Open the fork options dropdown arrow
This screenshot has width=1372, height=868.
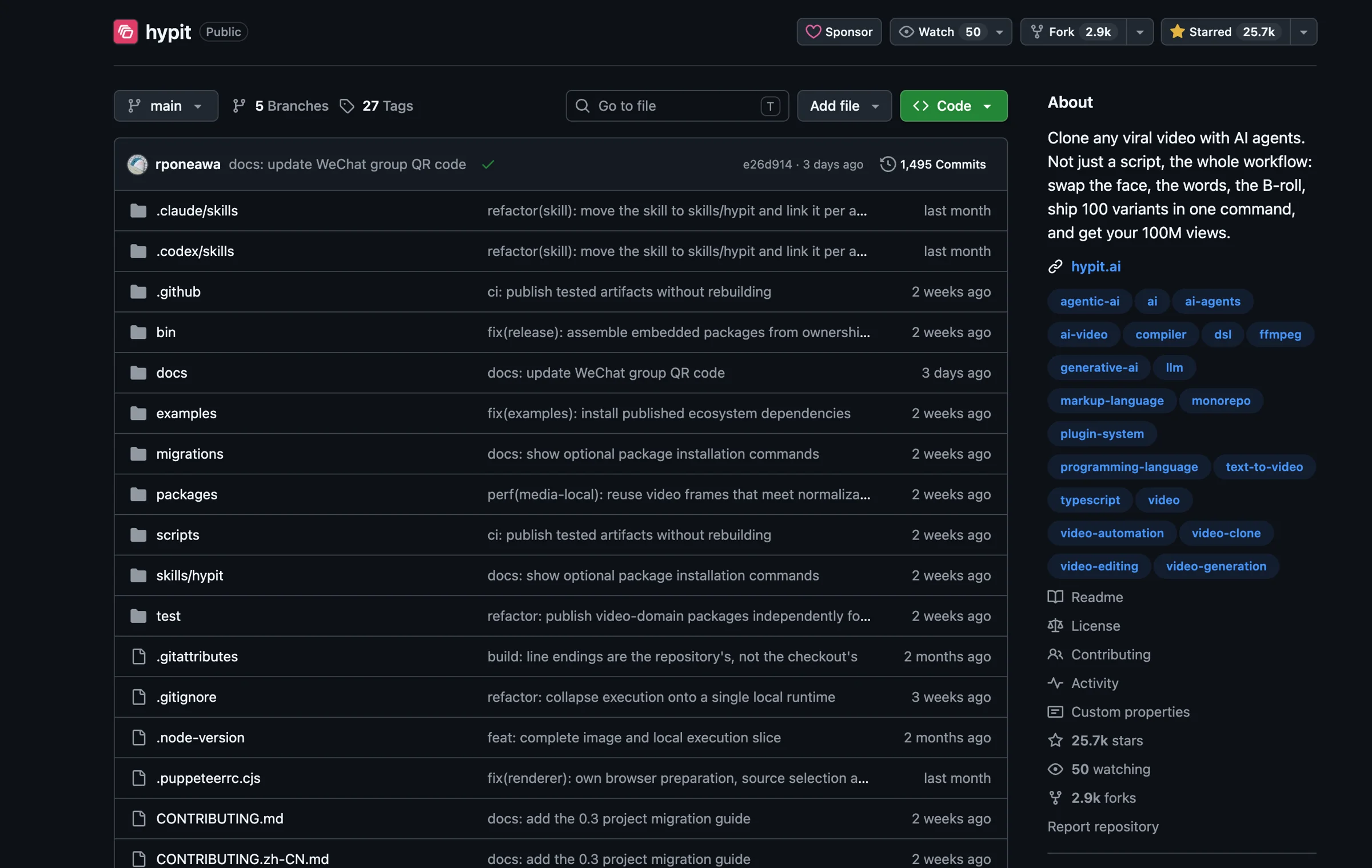point(1139,32)
